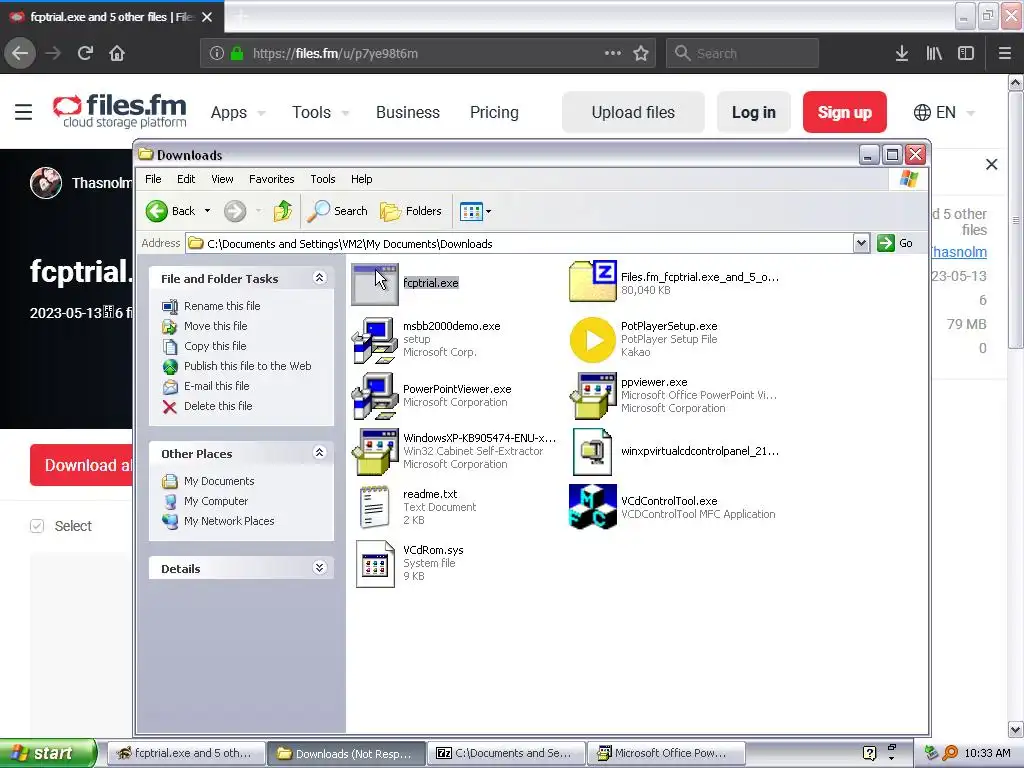The image size is (1024, 768).
Task: Open My Network Places
Action: pos(229,521)
